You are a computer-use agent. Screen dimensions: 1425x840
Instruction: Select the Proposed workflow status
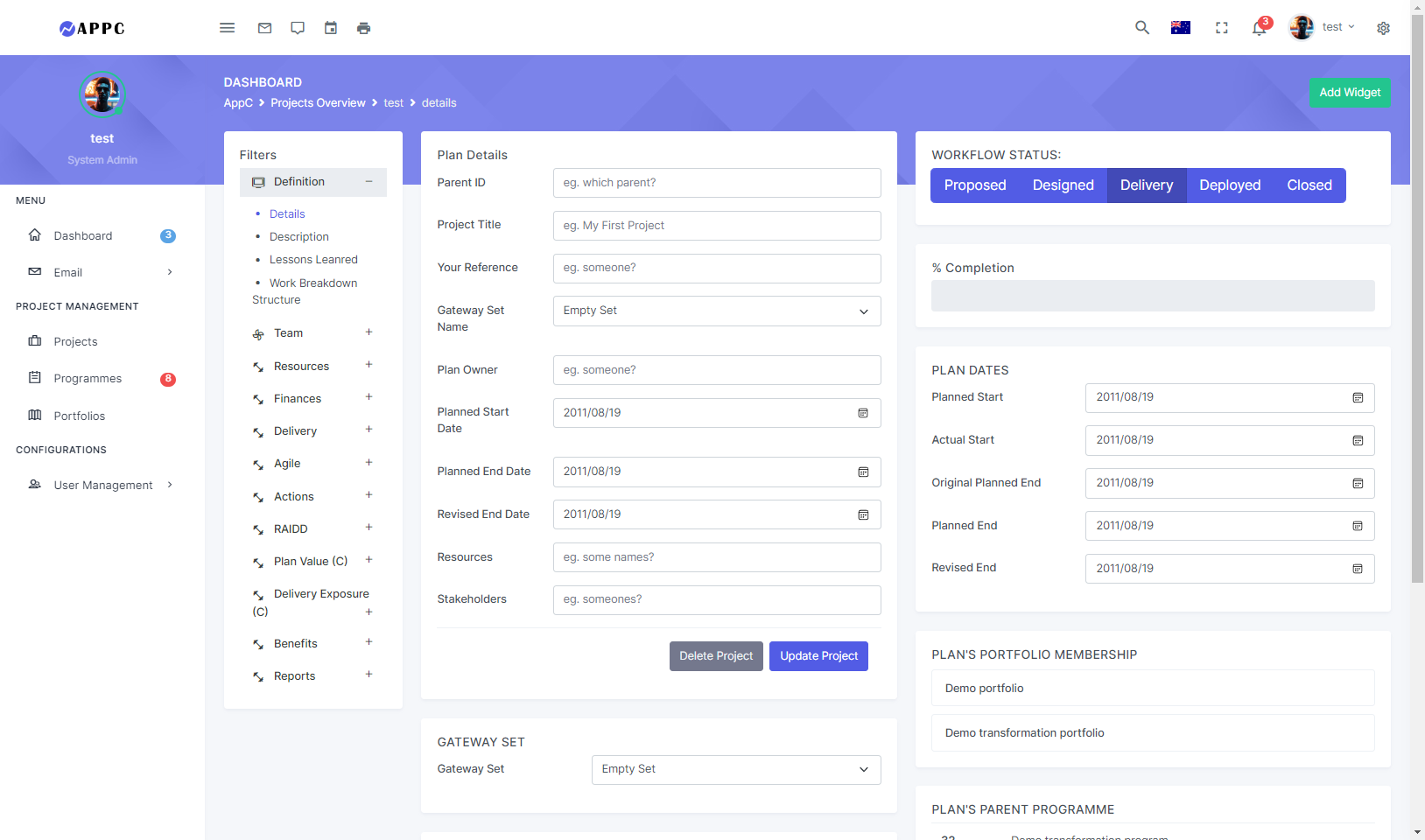975,185
